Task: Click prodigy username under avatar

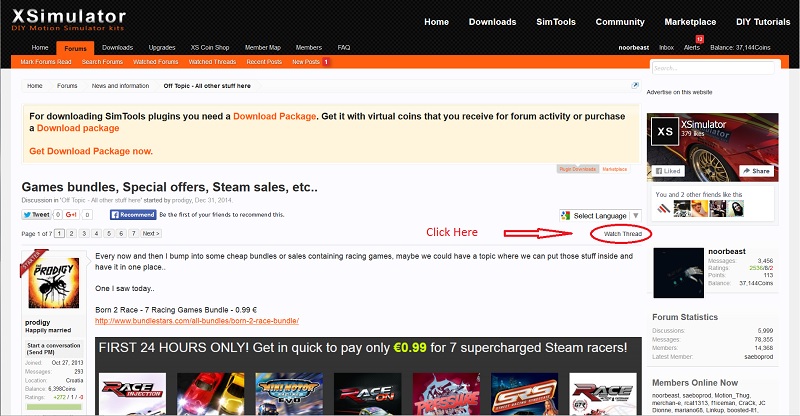Action: [38, 322]
